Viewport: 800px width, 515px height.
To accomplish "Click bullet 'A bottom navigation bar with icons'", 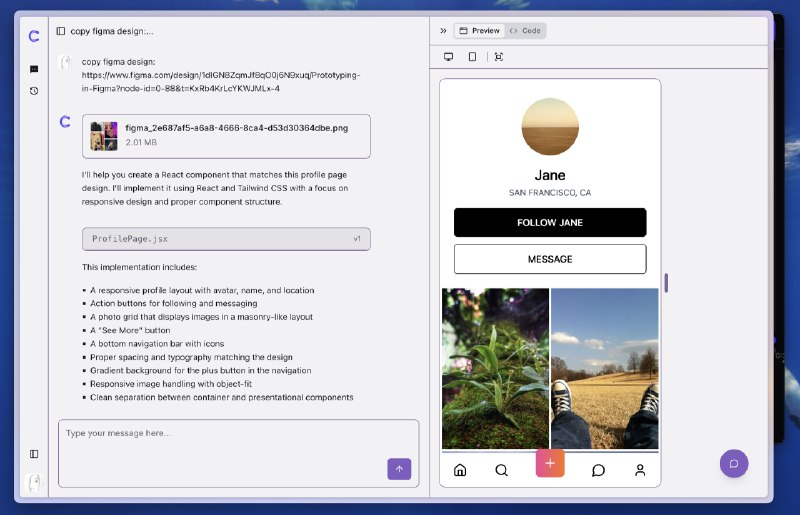I will [157, 344].
